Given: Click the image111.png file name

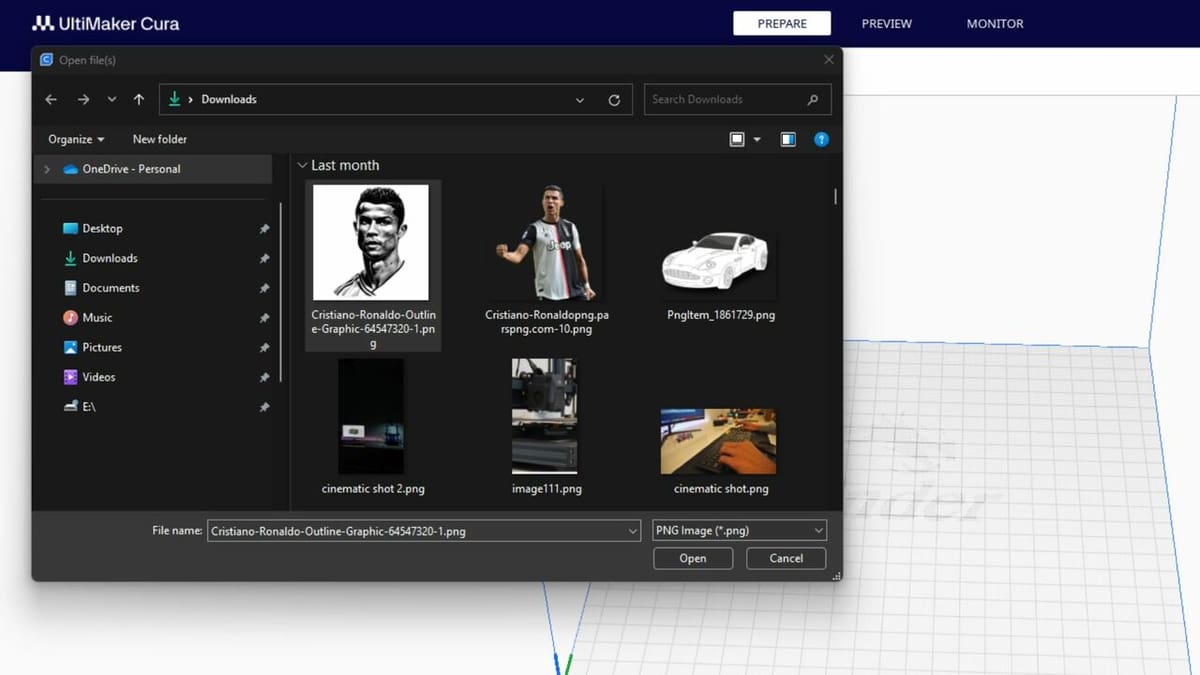Looking at the screenshot, I should point(546,489).
